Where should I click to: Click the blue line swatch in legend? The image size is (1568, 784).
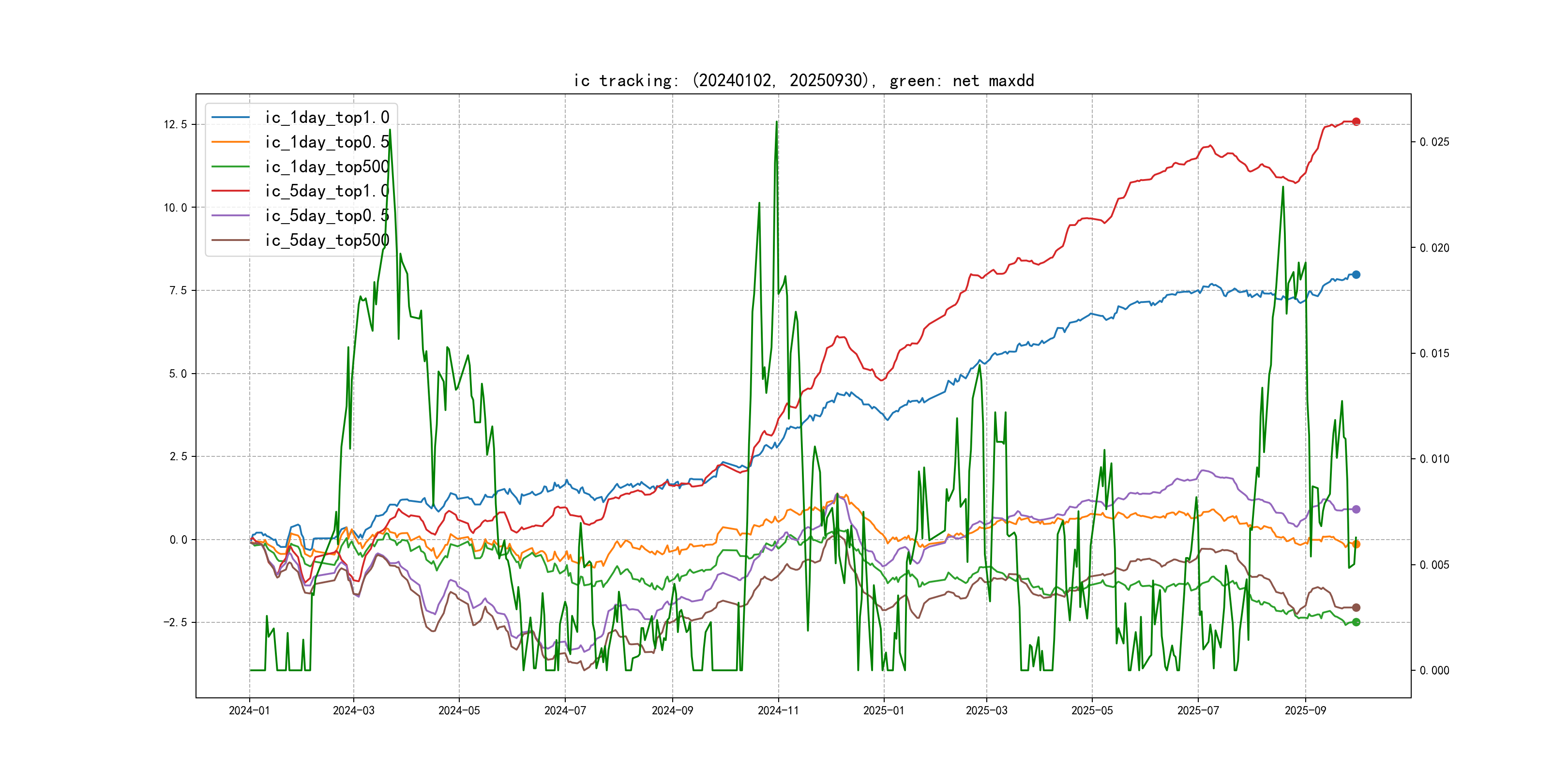[231, 118]
